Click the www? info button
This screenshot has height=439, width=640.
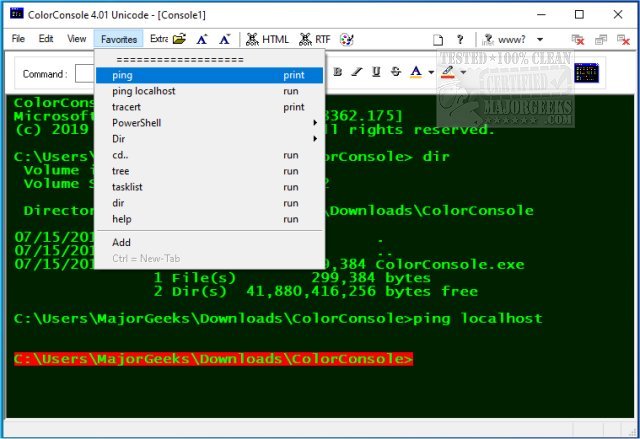click(504, 40)
